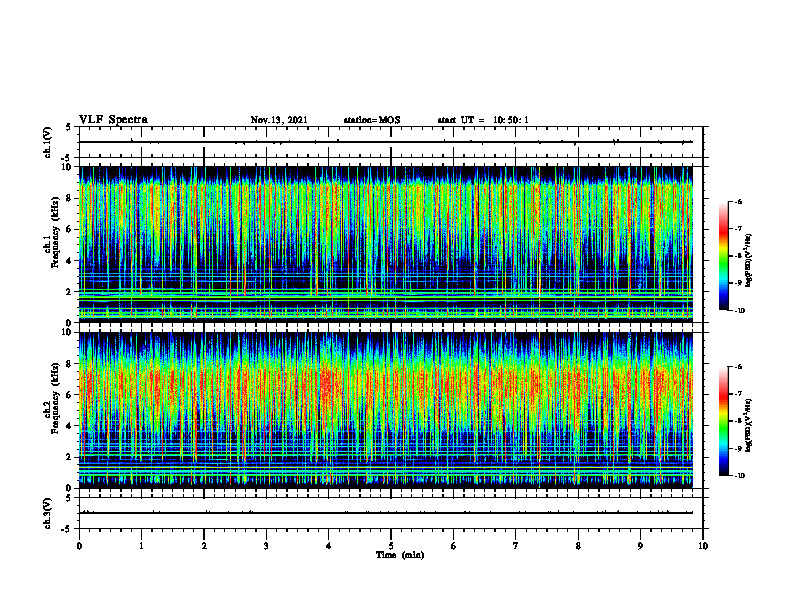Click the ch.1 spectrogram color scale bar
Viewport: 792px width, 612px height.
724,256
